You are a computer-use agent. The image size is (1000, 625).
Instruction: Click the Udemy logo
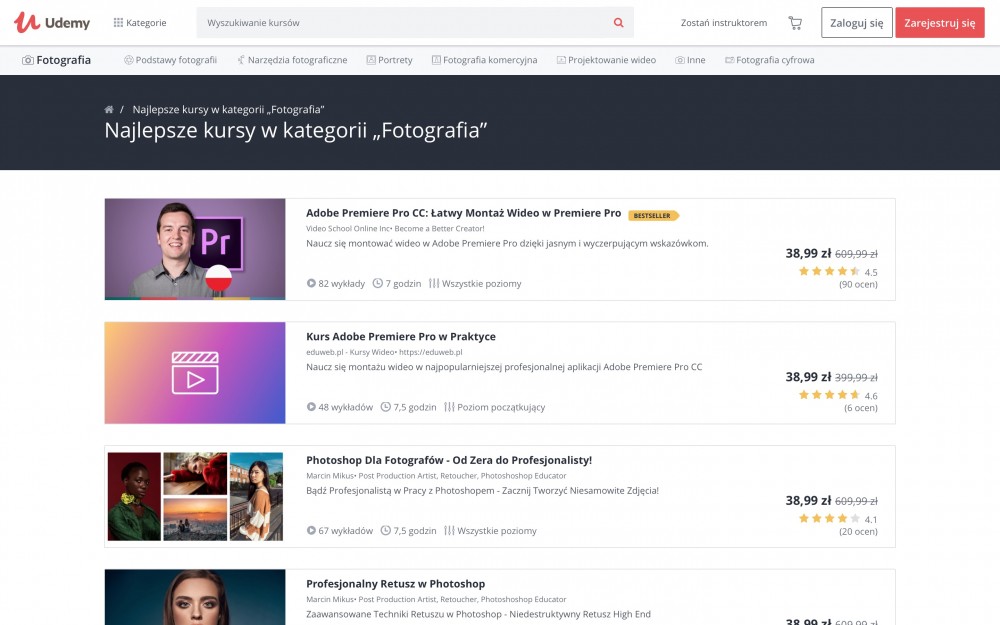(x=52, y=22)
